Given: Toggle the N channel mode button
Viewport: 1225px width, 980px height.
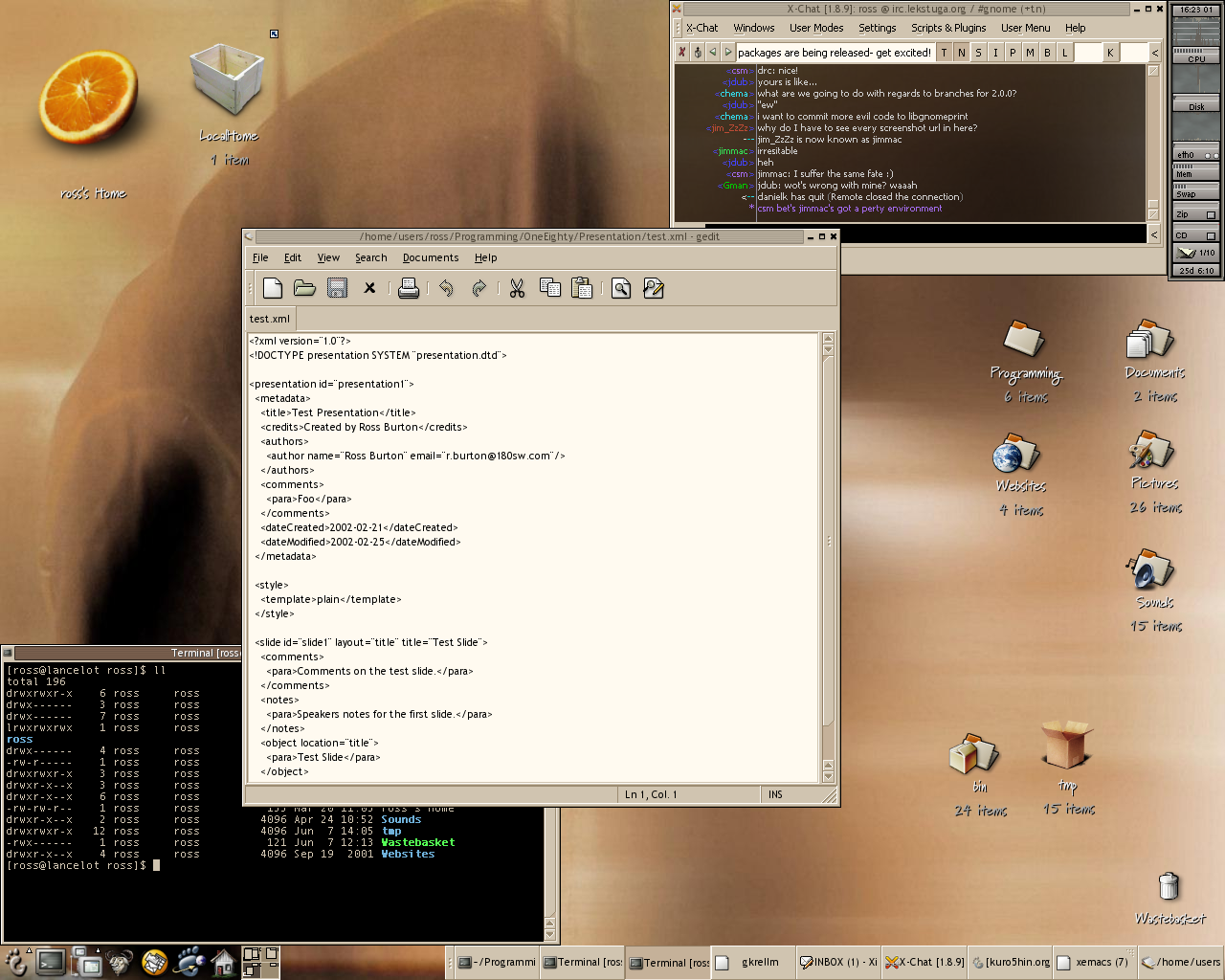Looking at the screenshot, I should [x=962, y=53].
